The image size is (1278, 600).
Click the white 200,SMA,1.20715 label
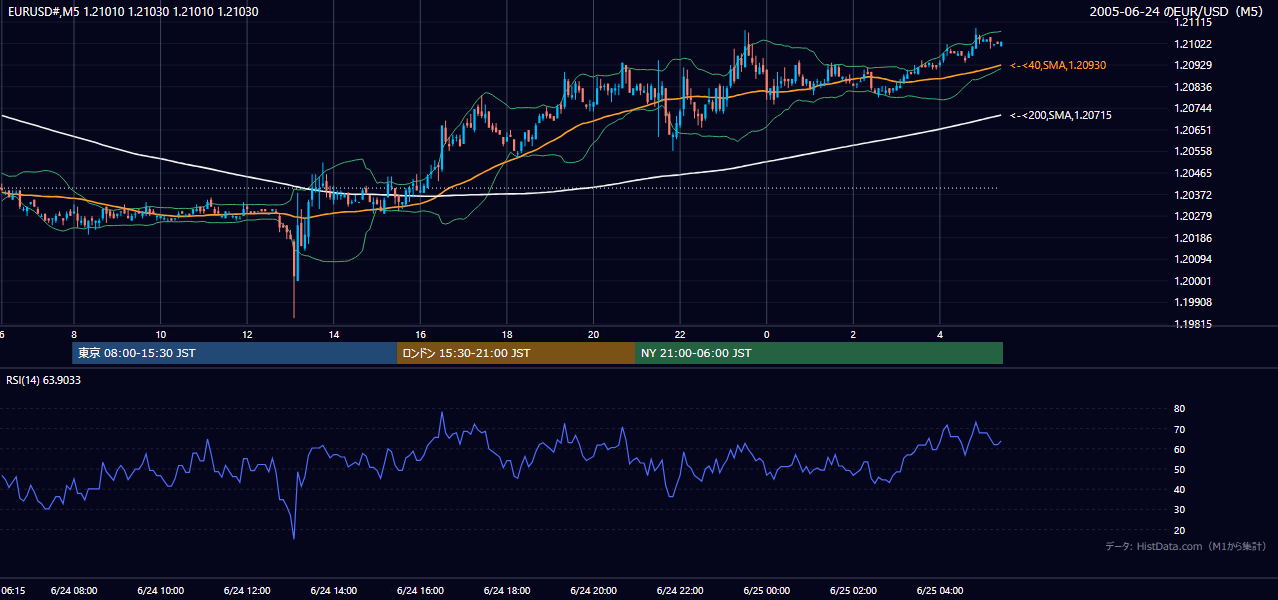coord(1061,116)
